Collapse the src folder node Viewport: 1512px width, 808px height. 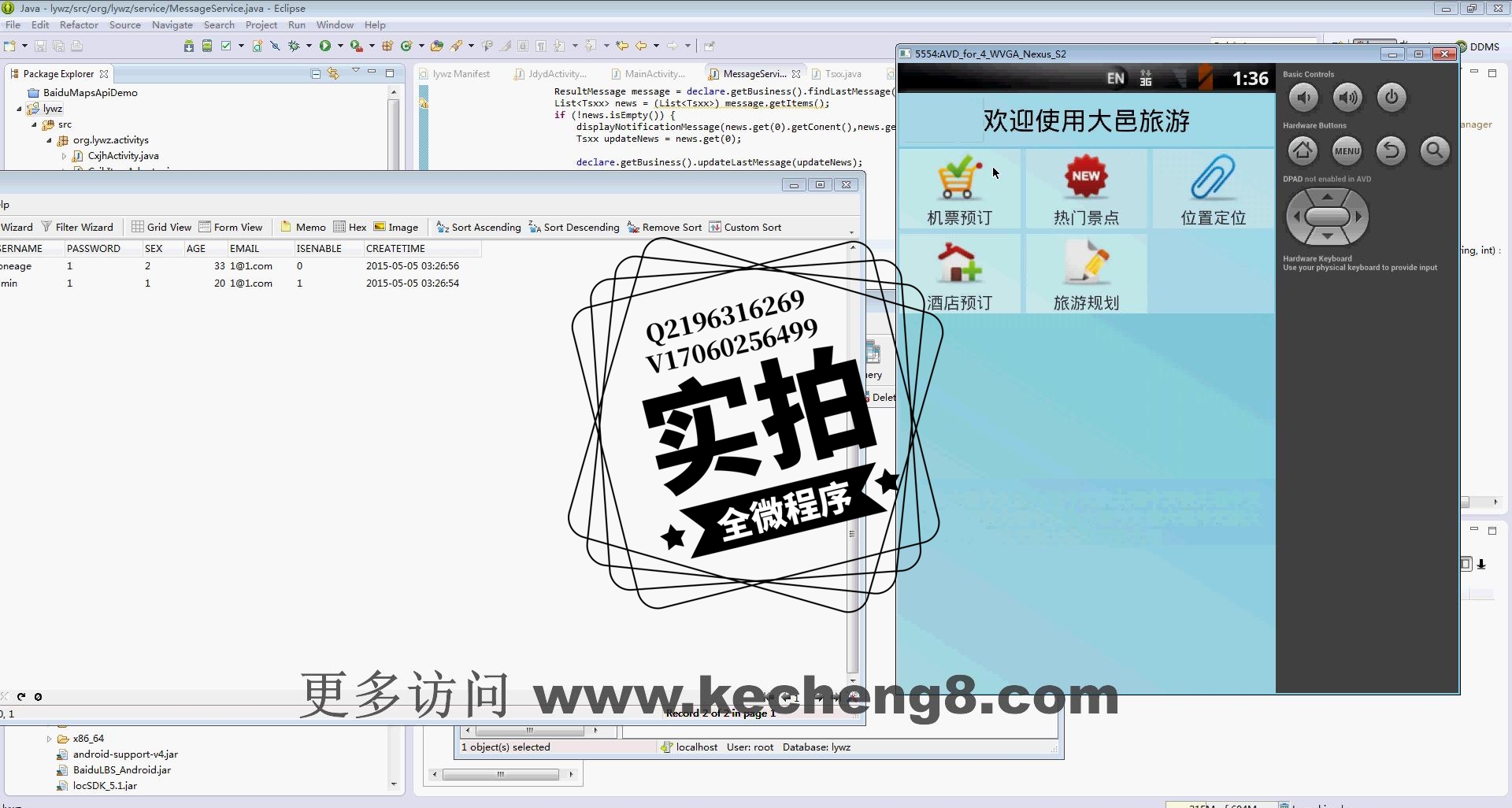34,124
